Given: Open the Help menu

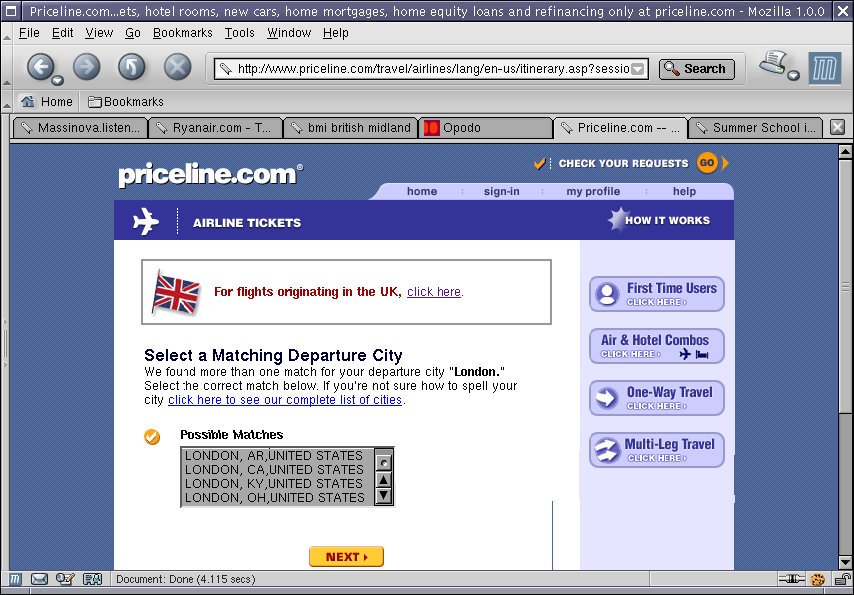Looking at the screenshot, I should click(x=336, y=33).
